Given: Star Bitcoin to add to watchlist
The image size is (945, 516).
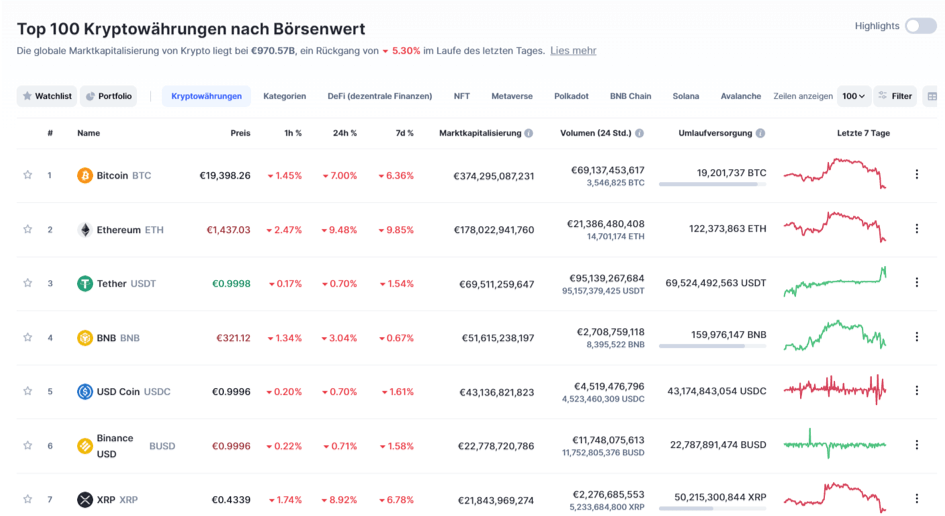Looking at the screenshot, I should click(28, 175).
